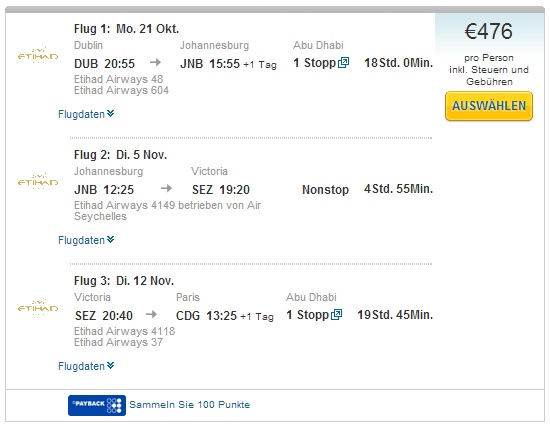Click the Flug 1: Mo. 21 Okt. heading

pos(126,29)
